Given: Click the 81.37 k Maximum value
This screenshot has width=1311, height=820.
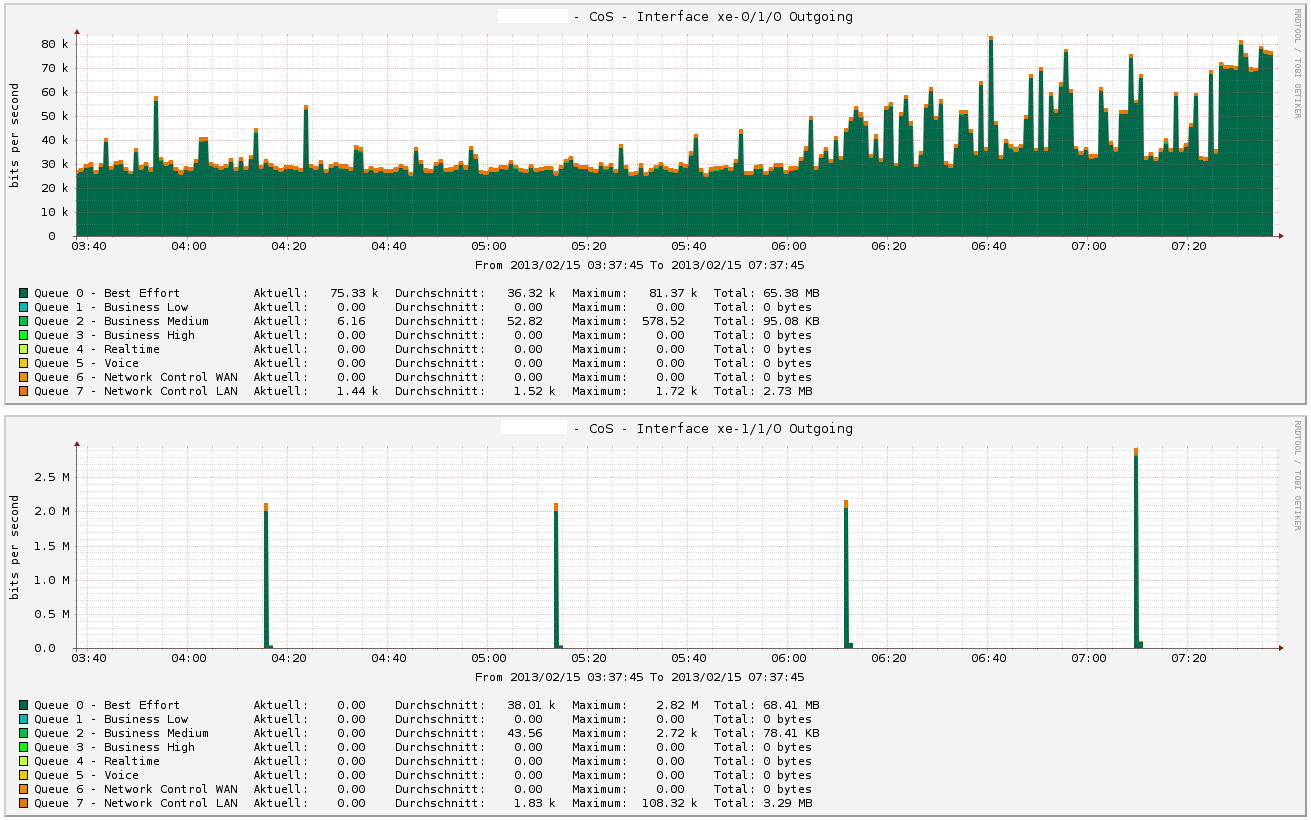Looking at the screenshot, I should point(673,293).
